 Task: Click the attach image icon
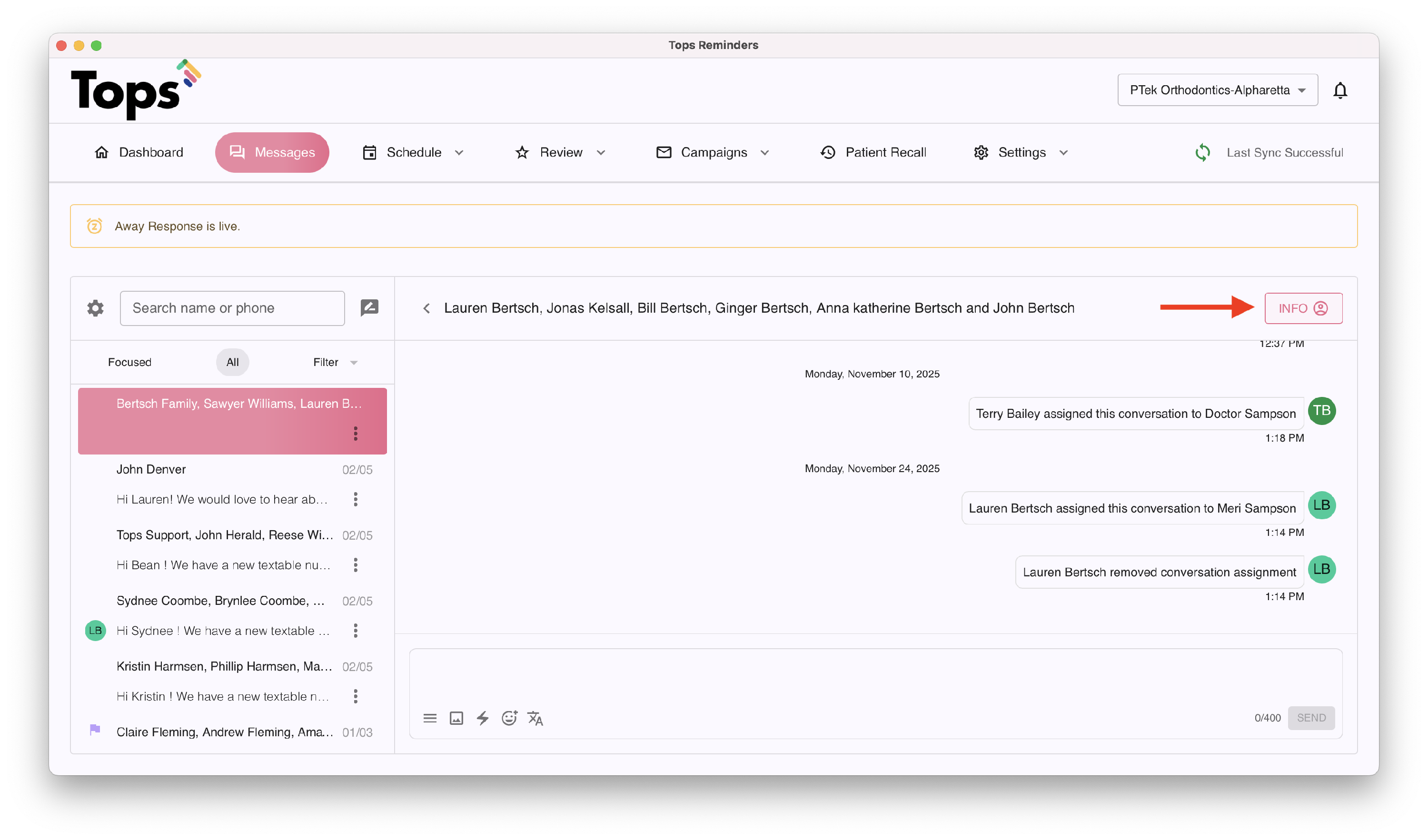(x=456, y=718)
